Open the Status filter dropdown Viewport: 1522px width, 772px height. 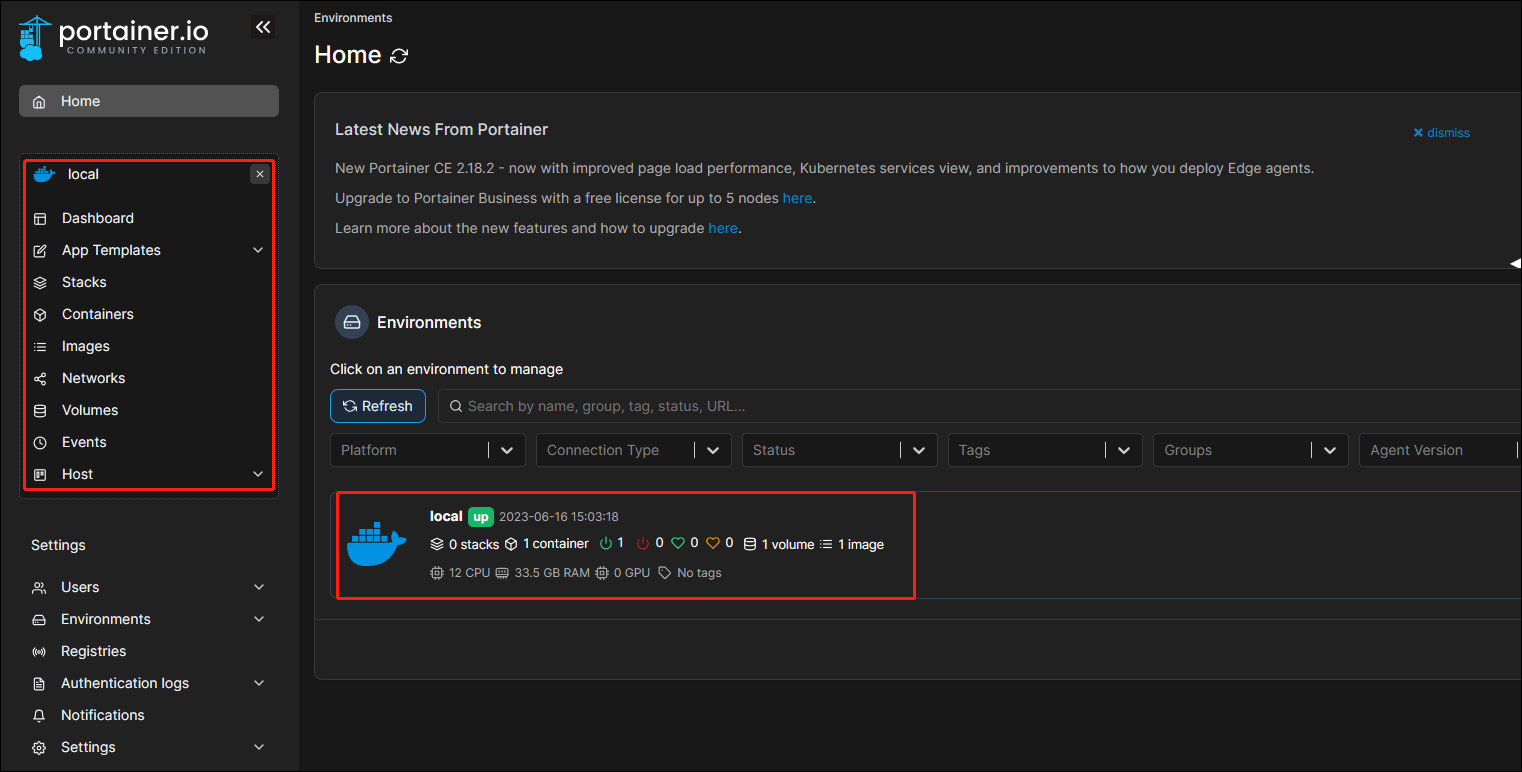840,450
